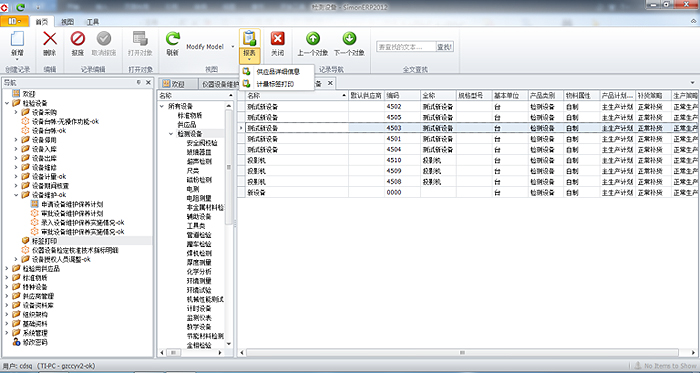
Task: Open 审批设备维护保养计划 item
Action: point(72,213)
